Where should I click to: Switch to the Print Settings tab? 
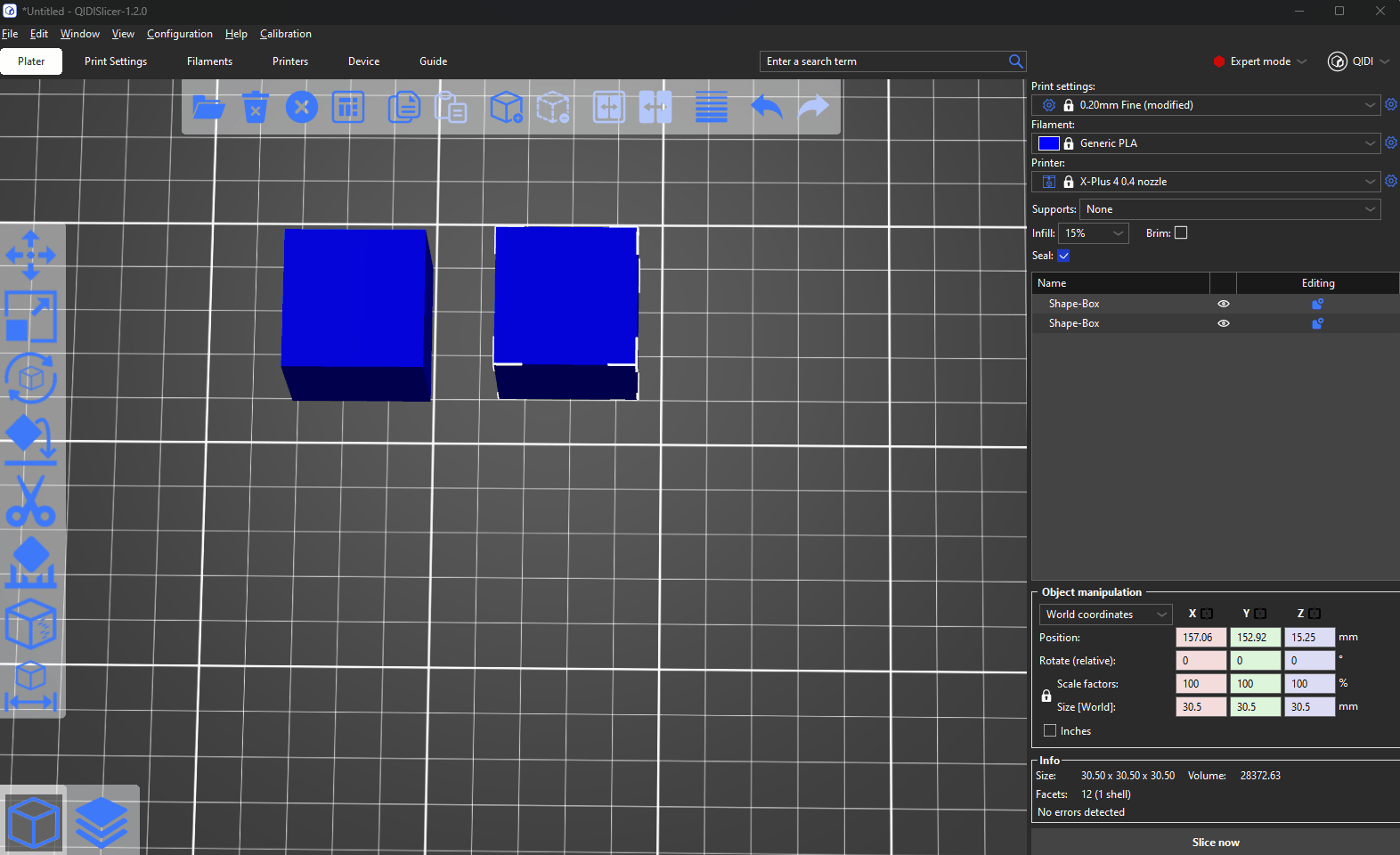click(116, 61)
